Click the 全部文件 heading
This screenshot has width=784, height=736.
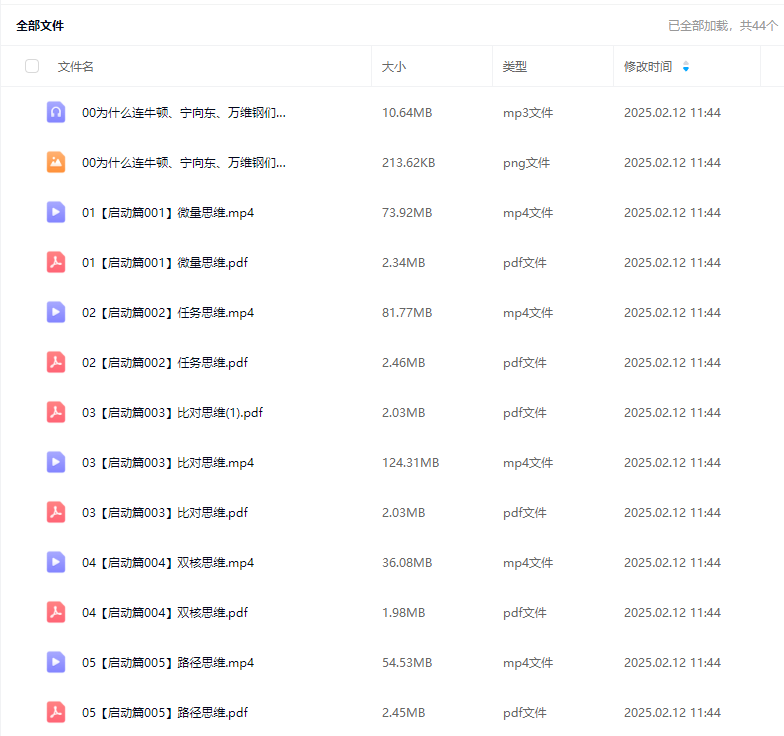click(40, 26)
